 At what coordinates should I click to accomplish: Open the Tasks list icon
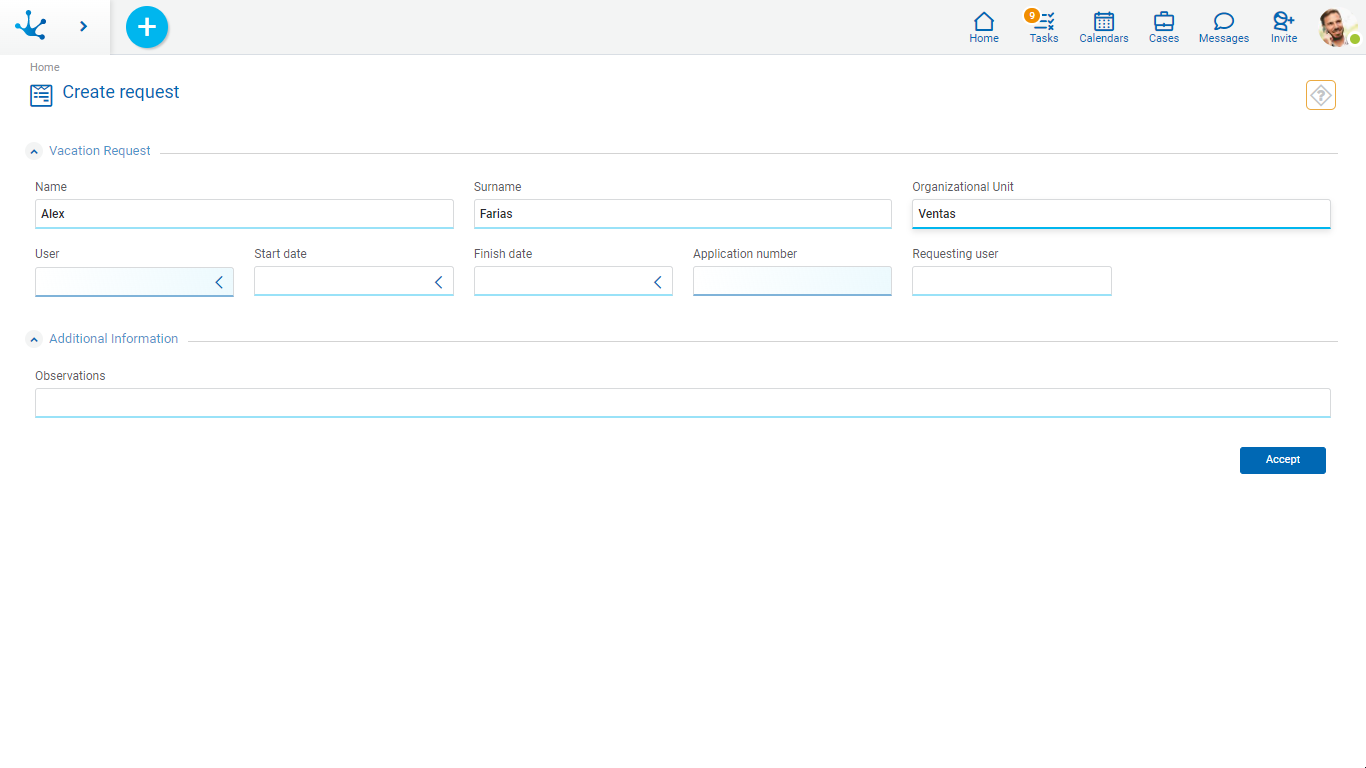click(1044, 27)
